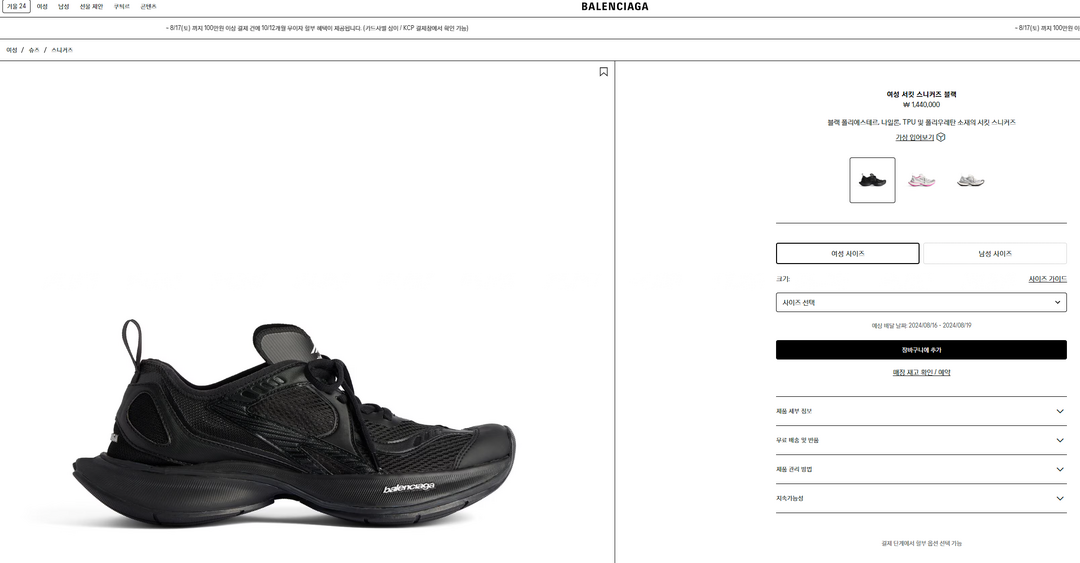Click the BALENCIAGA logo at top
The height and width of the screenshot is (563, 1080).
pos(614,6)
